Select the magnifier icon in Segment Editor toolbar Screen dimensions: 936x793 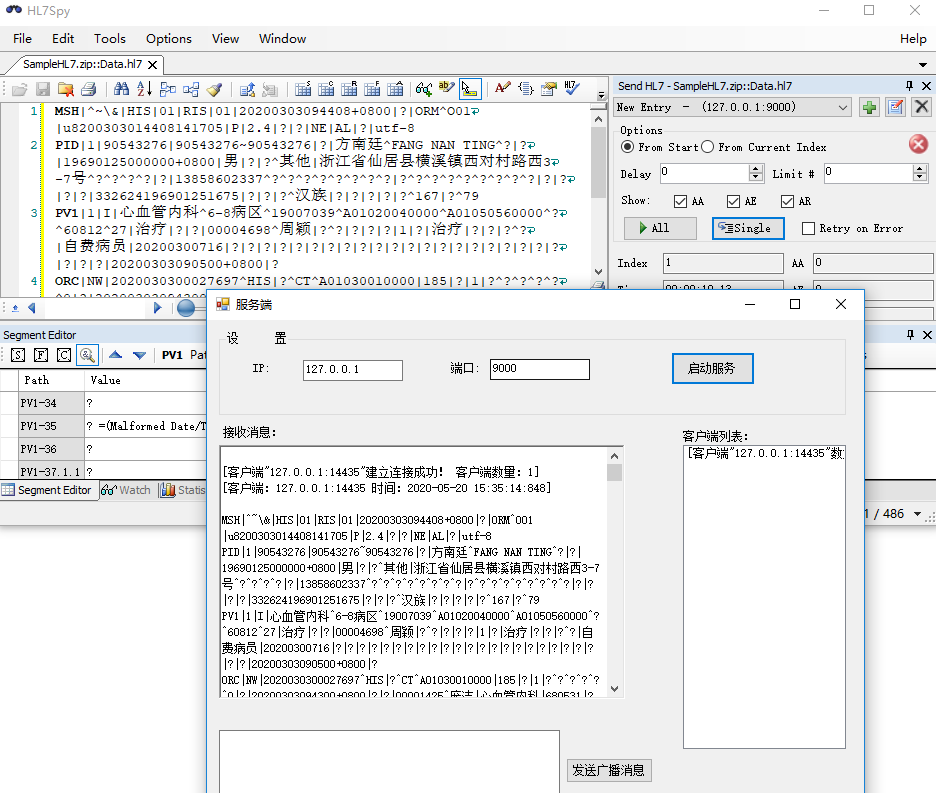point(87,355)
